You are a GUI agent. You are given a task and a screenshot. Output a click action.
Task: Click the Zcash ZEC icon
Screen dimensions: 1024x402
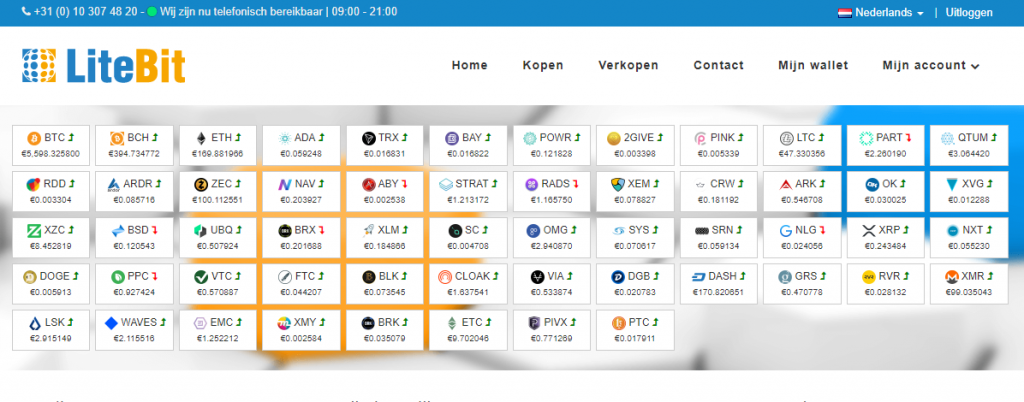200,185
